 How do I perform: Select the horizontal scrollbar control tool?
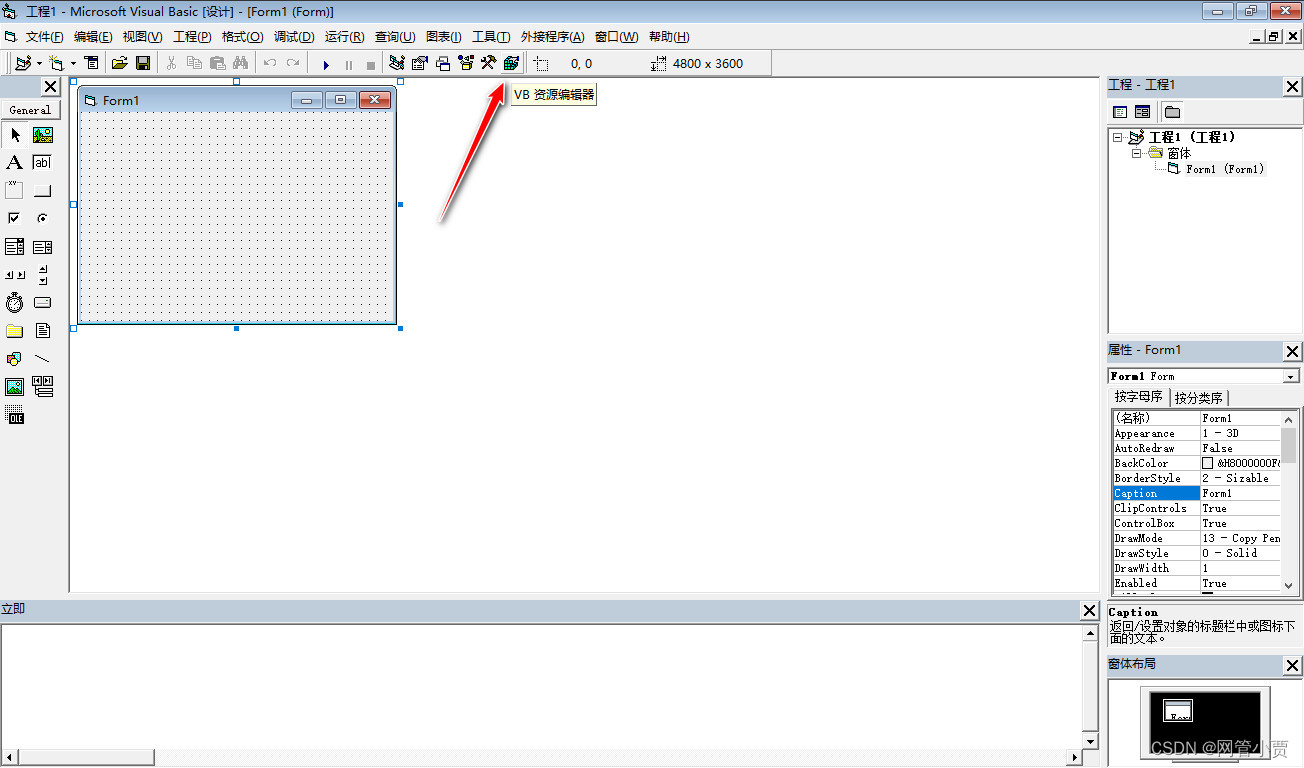click(x=15, y=275)
